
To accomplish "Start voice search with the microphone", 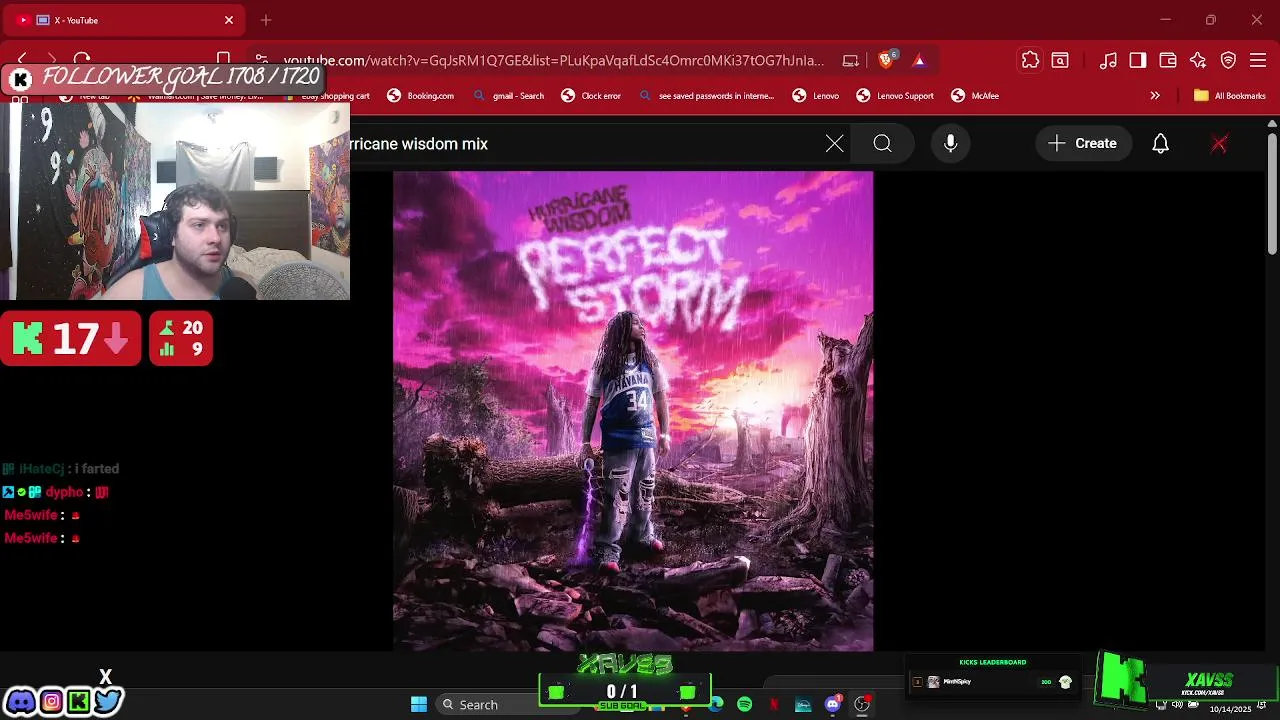I will coord(950,144).
